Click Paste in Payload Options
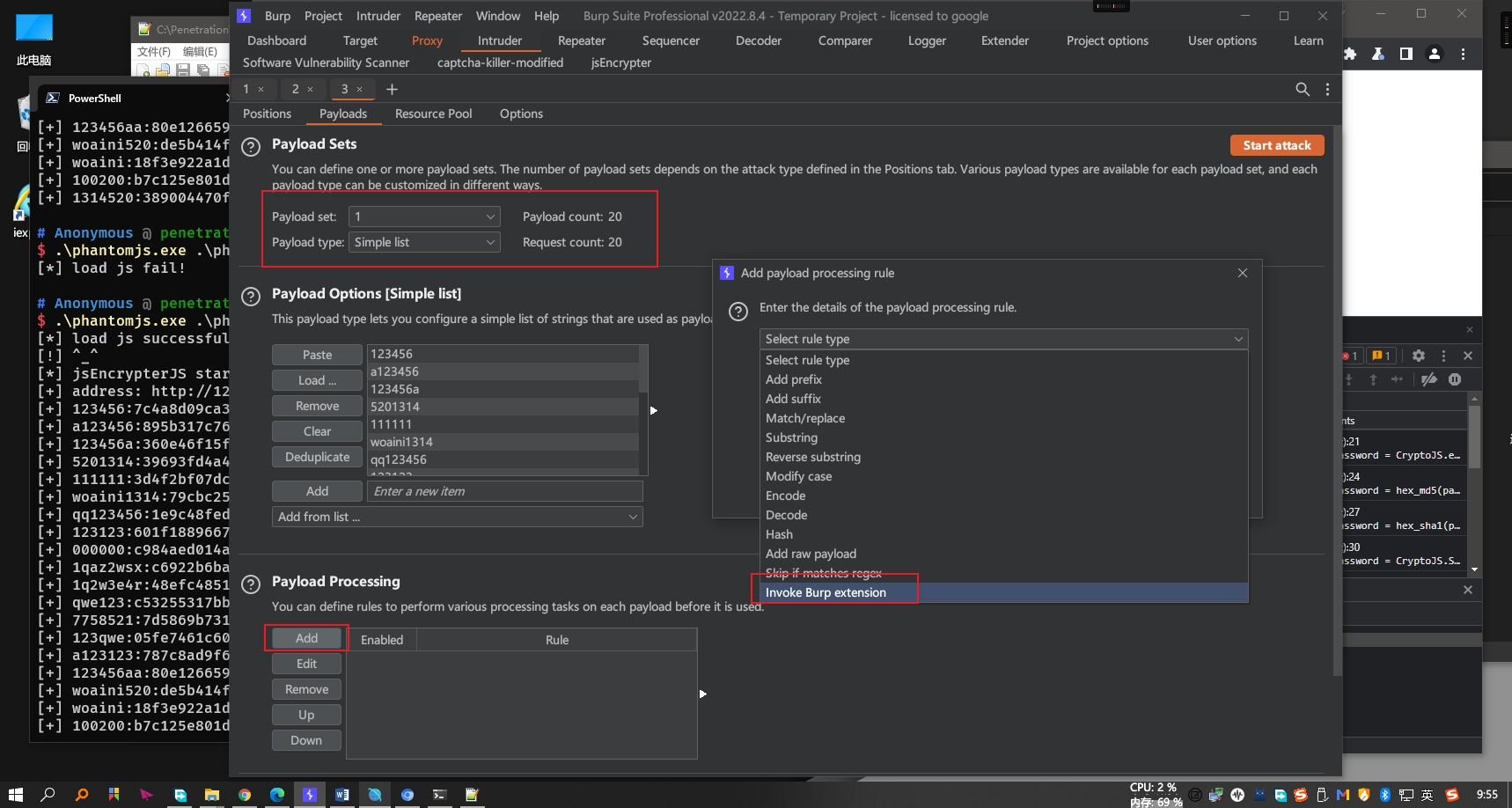Image resolution: width=1512 pixels, height=808 pixels. (317, 355)
